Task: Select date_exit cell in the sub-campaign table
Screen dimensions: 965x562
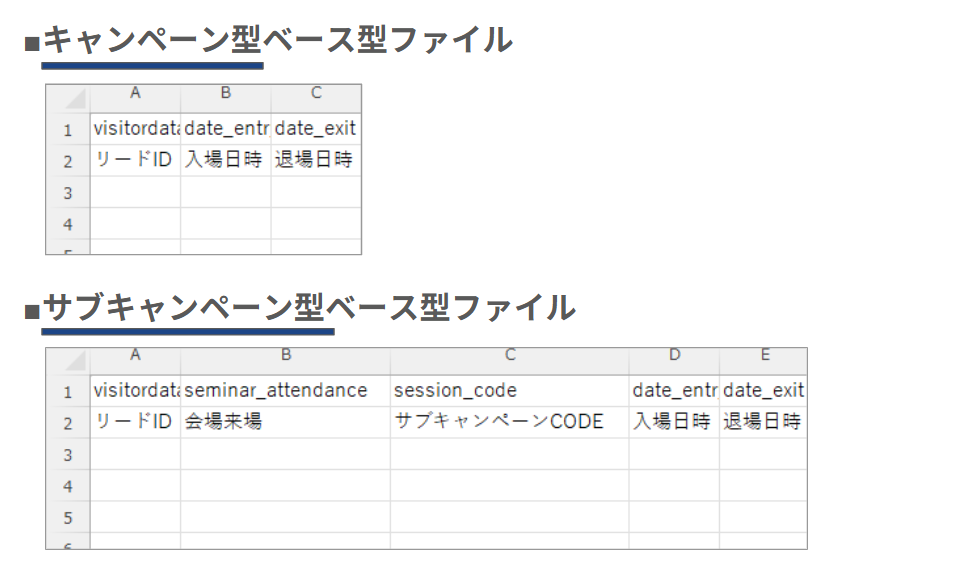Action: [764, 390]
